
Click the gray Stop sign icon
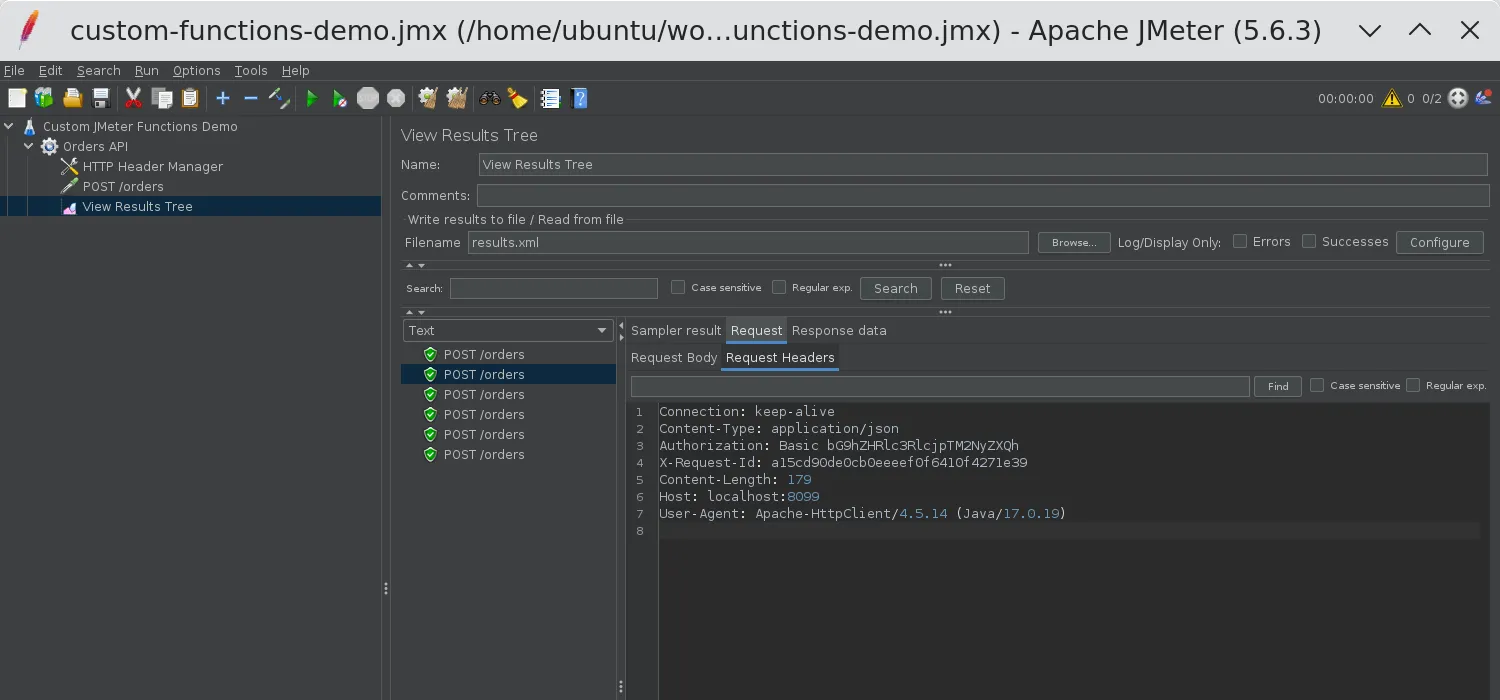[368, 98]
